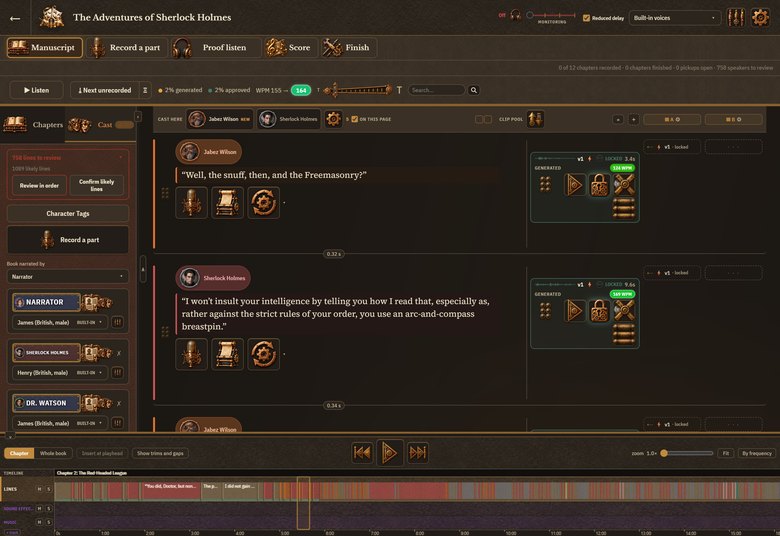The width and height of the screenshot is (780, 536).
Task: Switch to the Chapters sidebar tab
Action: coord(33,124)
